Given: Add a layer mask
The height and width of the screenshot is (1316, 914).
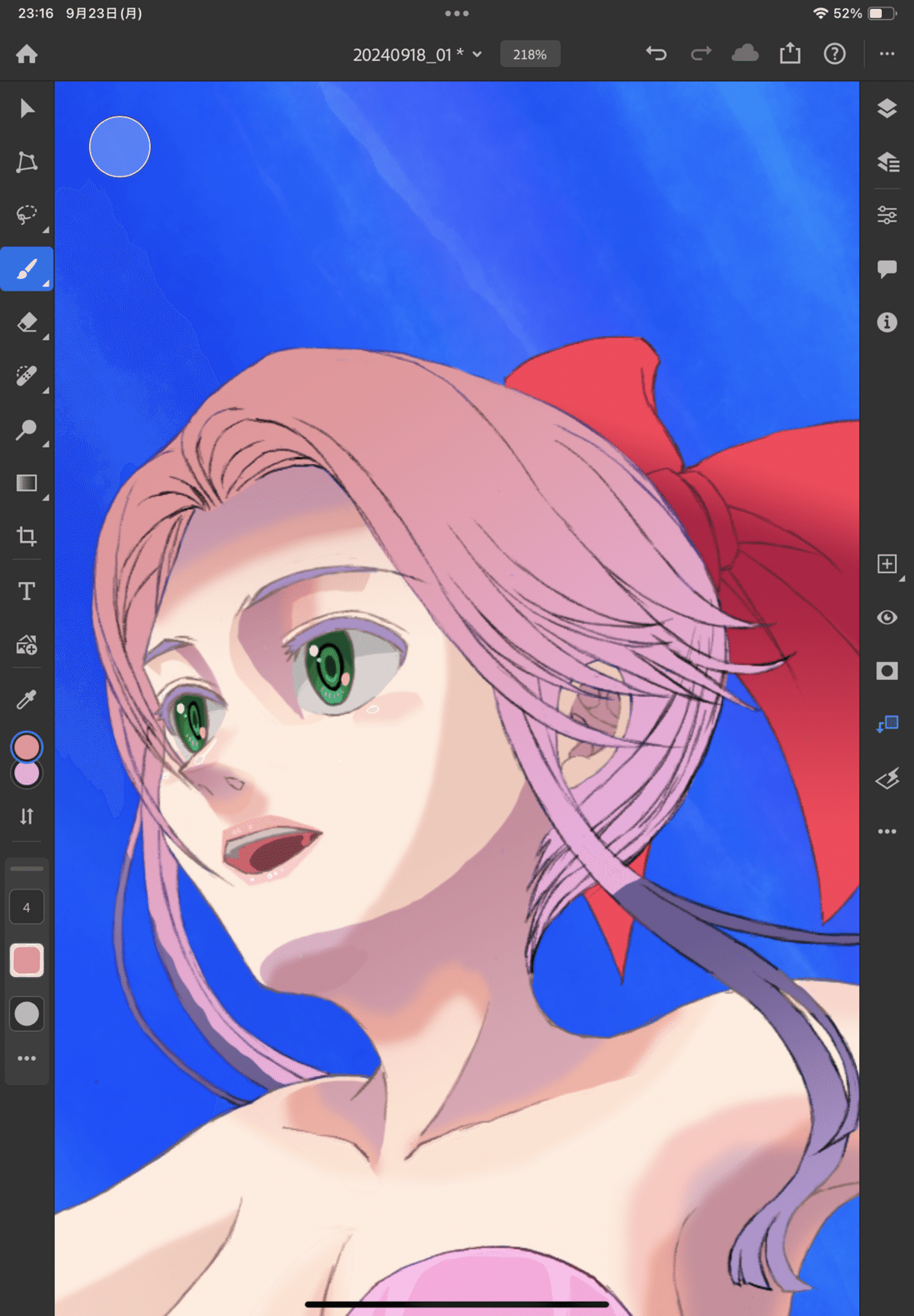Looking at the screenshot, I should click(x=887, y=671).
